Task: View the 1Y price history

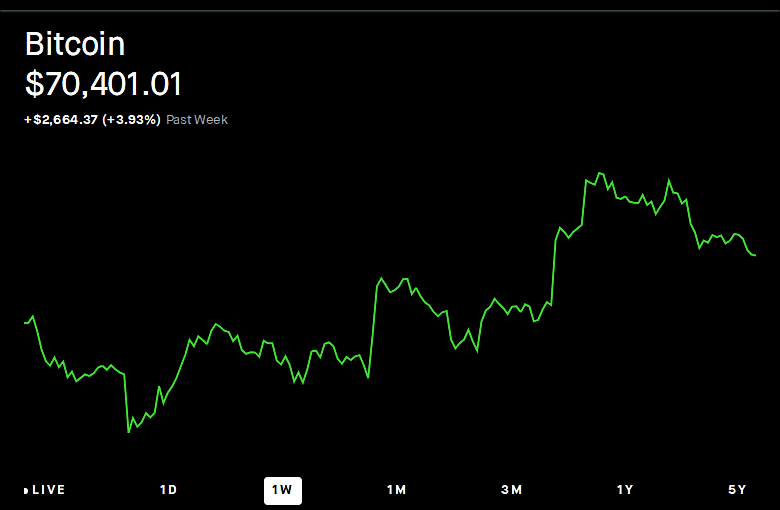Action: coord(625,490)
